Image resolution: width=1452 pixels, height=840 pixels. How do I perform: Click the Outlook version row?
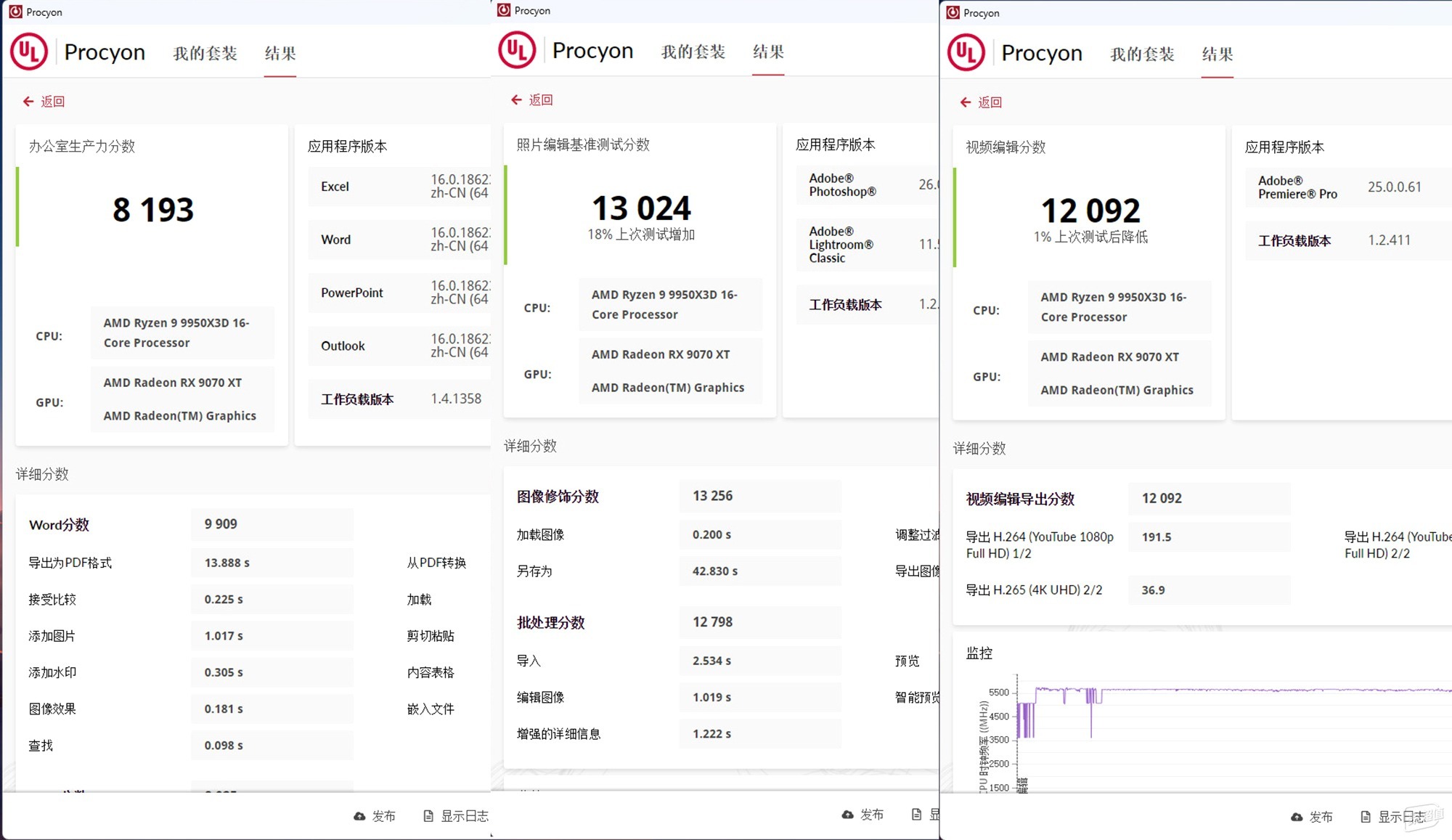pos(399,346)
